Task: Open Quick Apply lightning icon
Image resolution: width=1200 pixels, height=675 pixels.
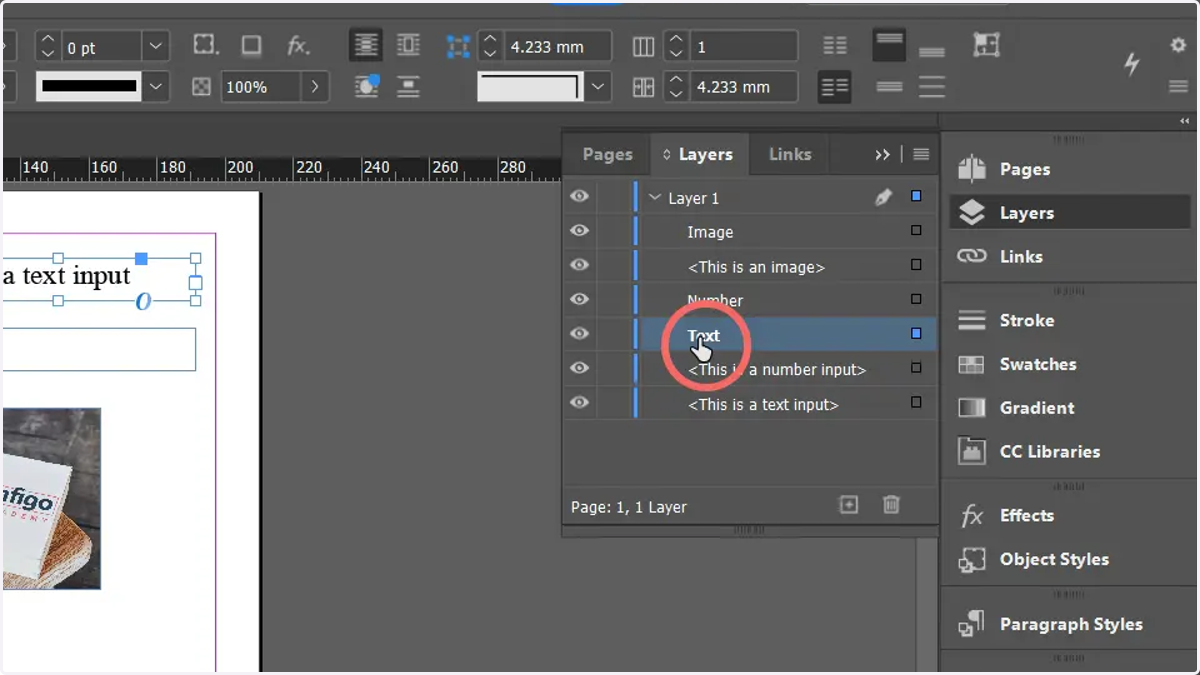Action: click(x=1132, y=64)
